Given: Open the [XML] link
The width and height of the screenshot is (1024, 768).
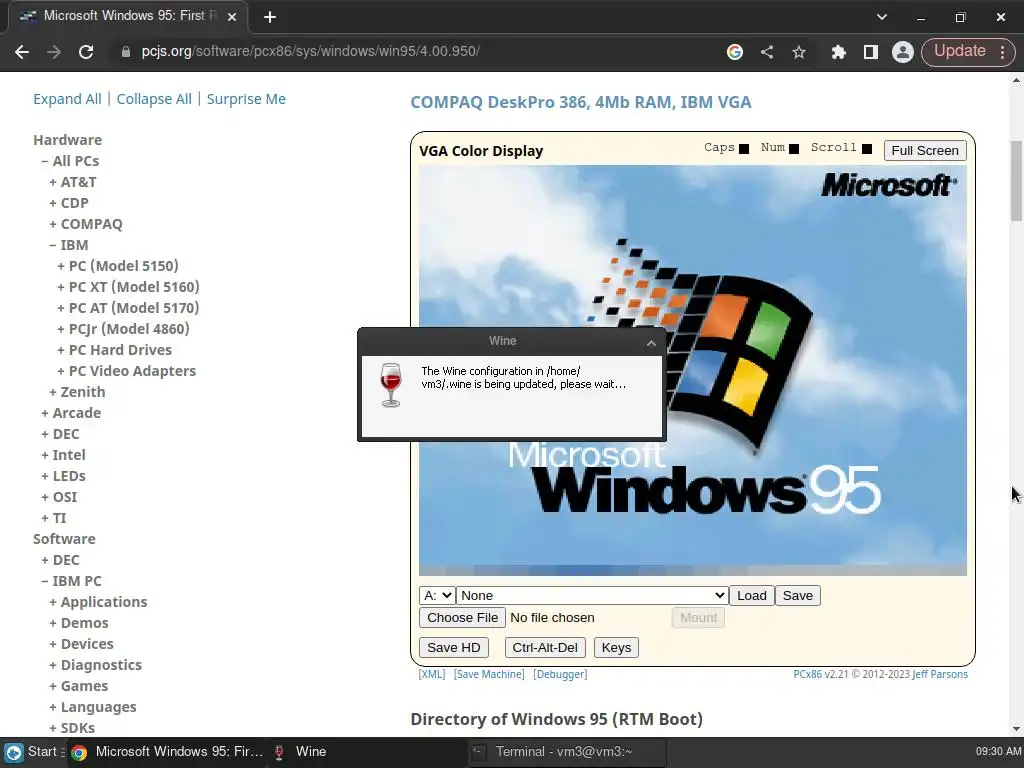Looking at the screenshot, I should click(432, 674).
